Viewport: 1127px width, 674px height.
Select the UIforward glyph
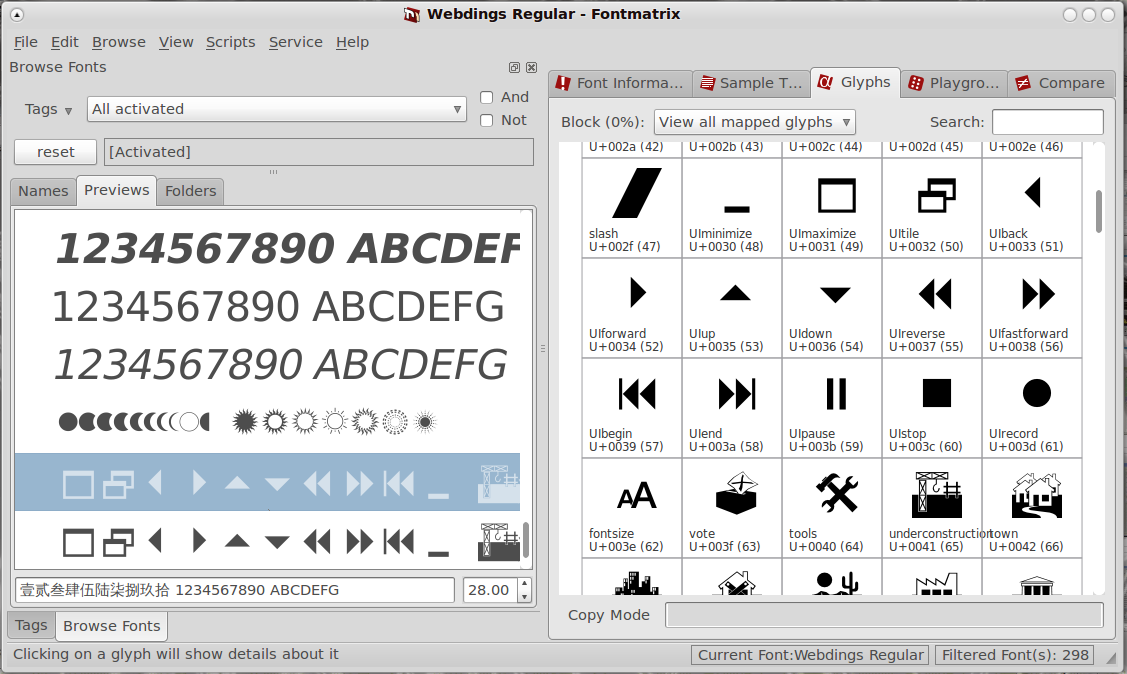pyautogui.click(x=631, y=308)
